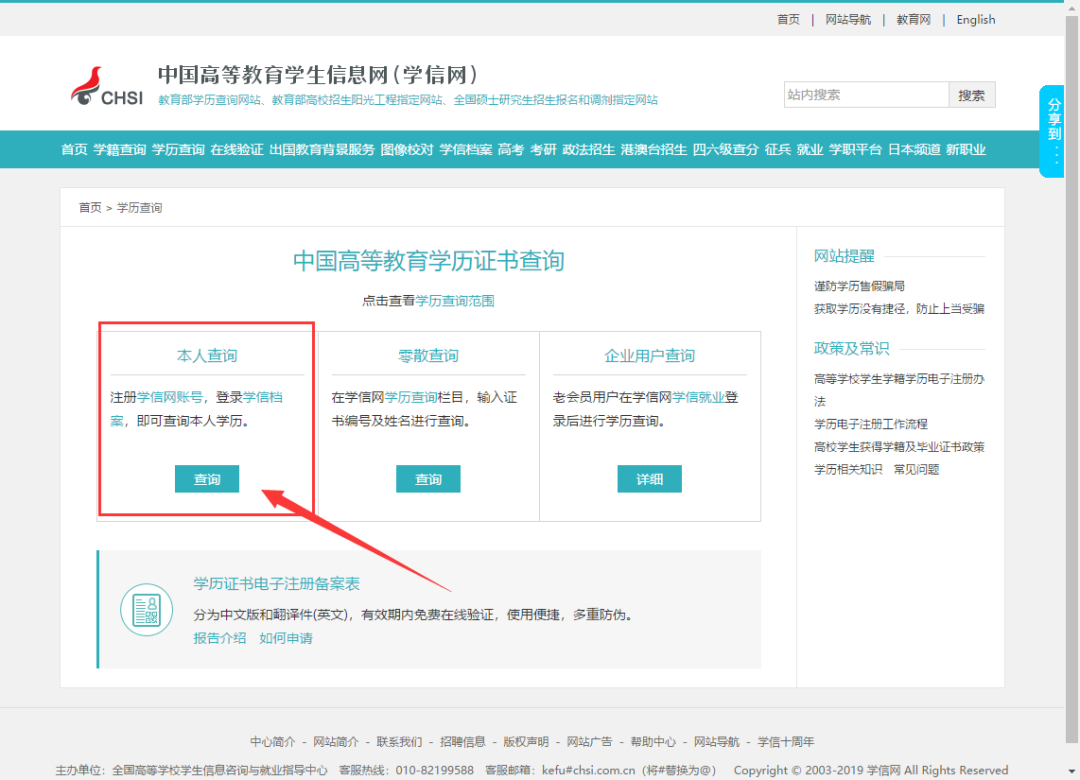Open 学历电子注册工作流程 link
1080x780 pixels.
tap(871, 424)
